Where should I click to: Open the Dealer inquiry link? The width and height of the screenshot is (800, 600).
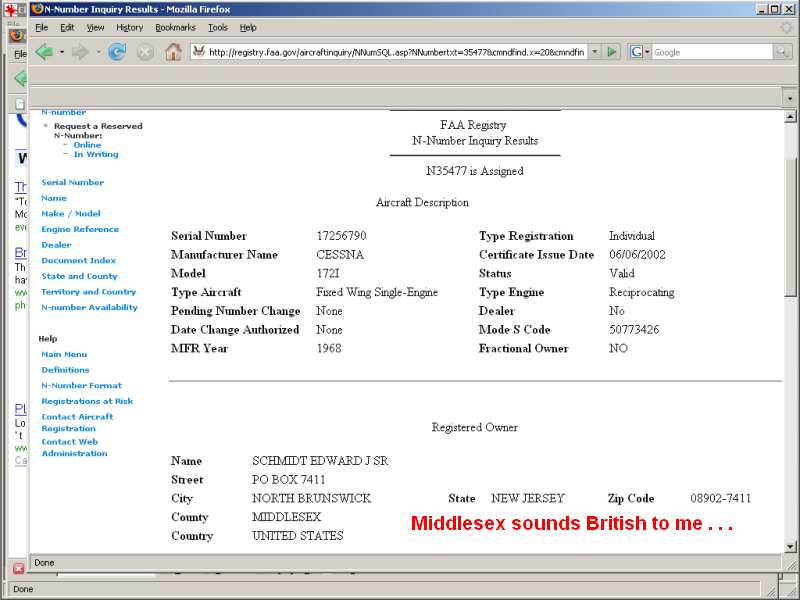point(56,245)
